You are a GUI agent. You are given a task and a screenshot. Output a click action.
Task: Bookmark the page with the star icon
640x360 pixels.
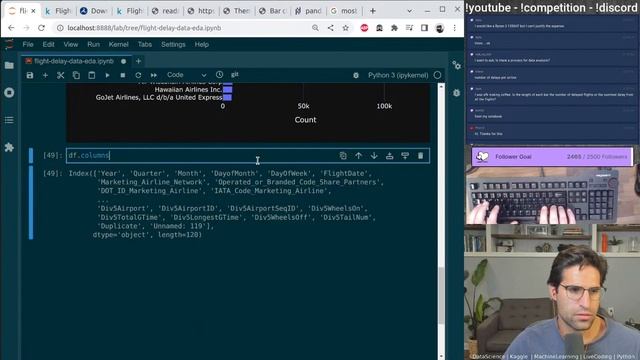[346, 28]
